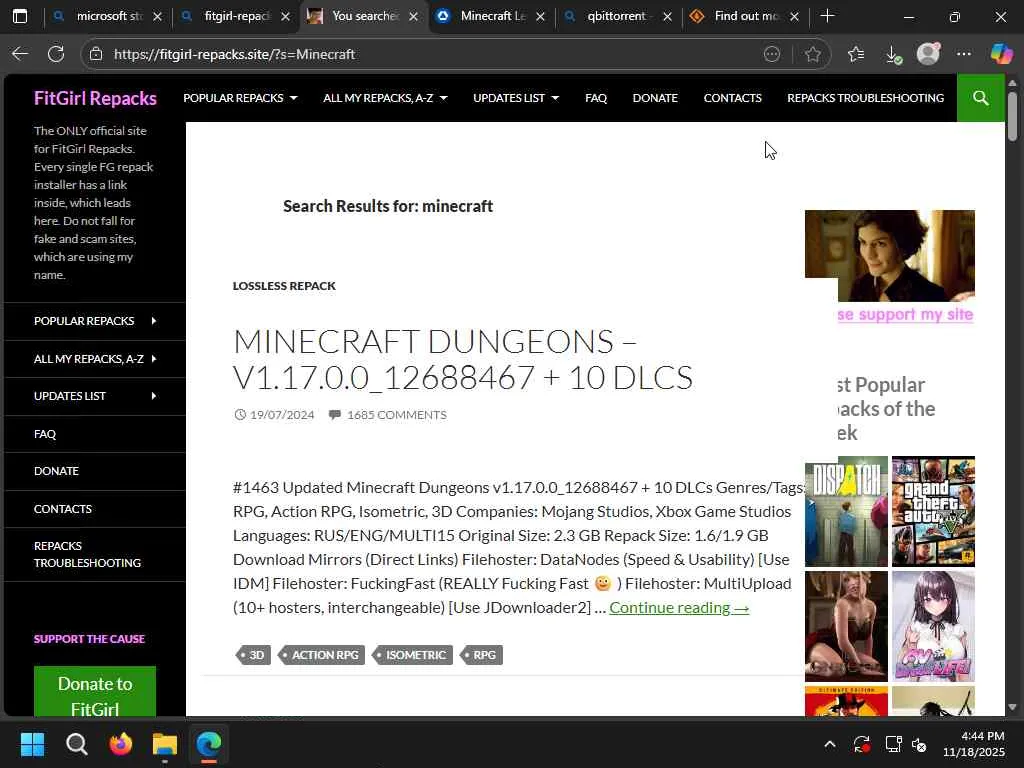The height and width of the screenshot is (768, 1024).
Task: Add page to favorites star
Action: [x=812, y=54]
